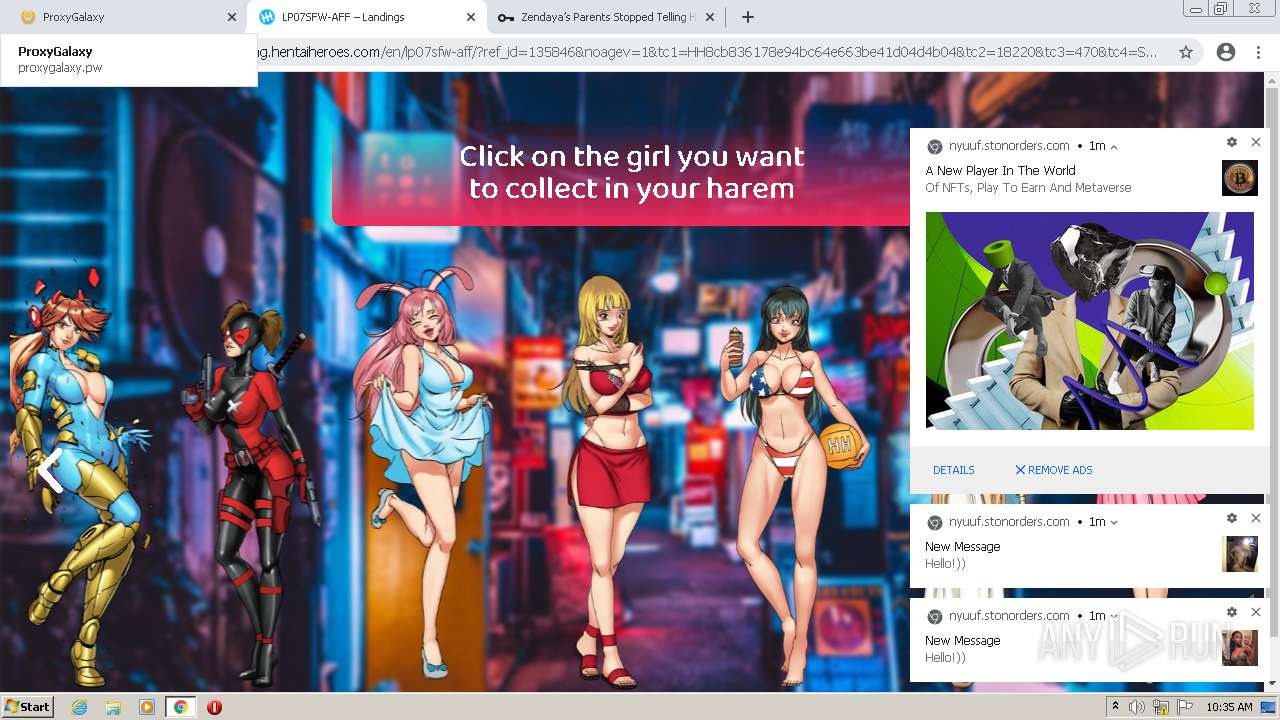
Task: Click the red Opera-style taskbar icon
Action: (214, 707)
